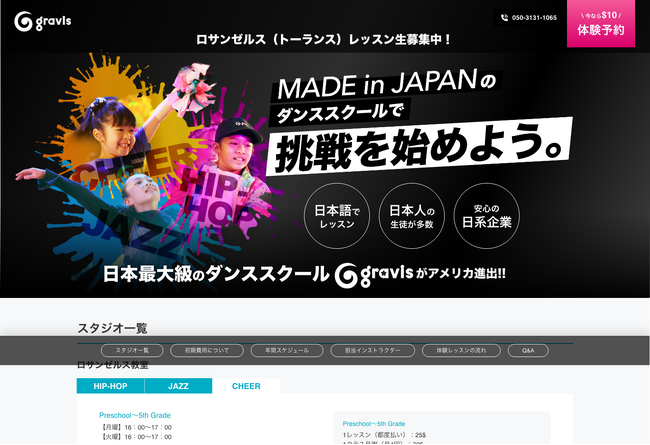Click the ロサンゼルス教室 subheading
650x445 pixels.
tap(113, 365)
